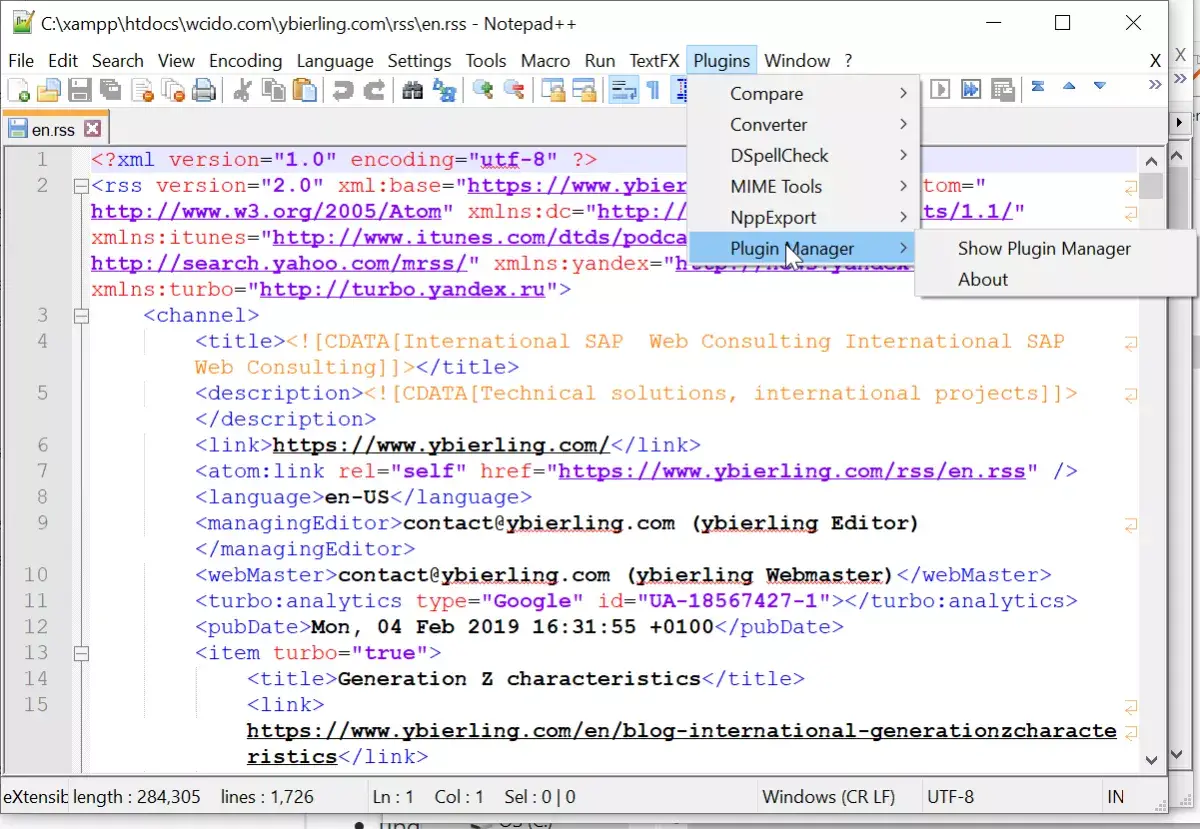Click the Synchronize Horizontal Scrolling icon
This screenshot has height=829, width=1200.
tap(583, 91)
